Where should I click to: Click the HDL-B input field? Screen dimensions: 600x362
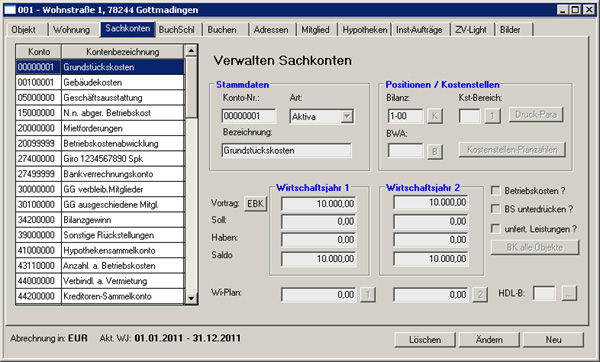(x=544, y=294)
